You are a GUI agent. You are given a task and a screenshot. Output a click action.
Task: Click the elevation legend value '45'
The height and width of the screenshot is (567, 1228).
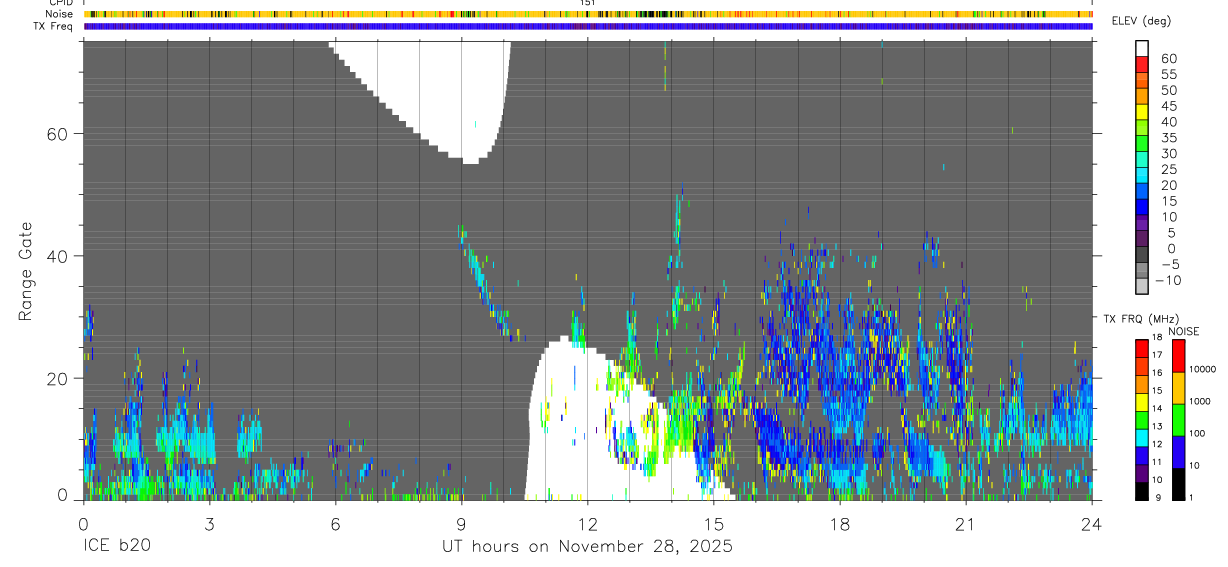(x=1168, y=106)
